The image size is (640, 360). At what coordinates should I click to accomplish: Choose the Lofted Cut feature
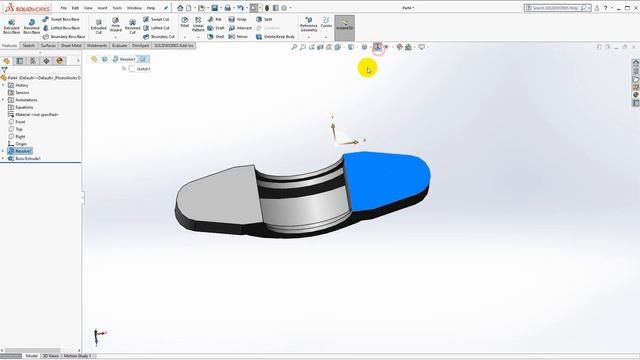click(156, 28)
